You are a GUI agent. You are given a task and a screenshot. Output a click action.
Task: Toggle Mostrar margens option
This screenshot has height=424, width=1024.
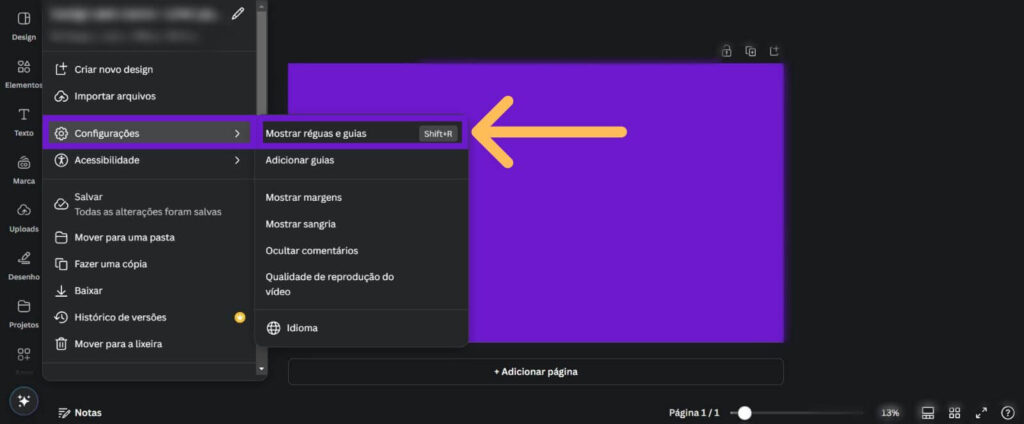coord(303,197)
